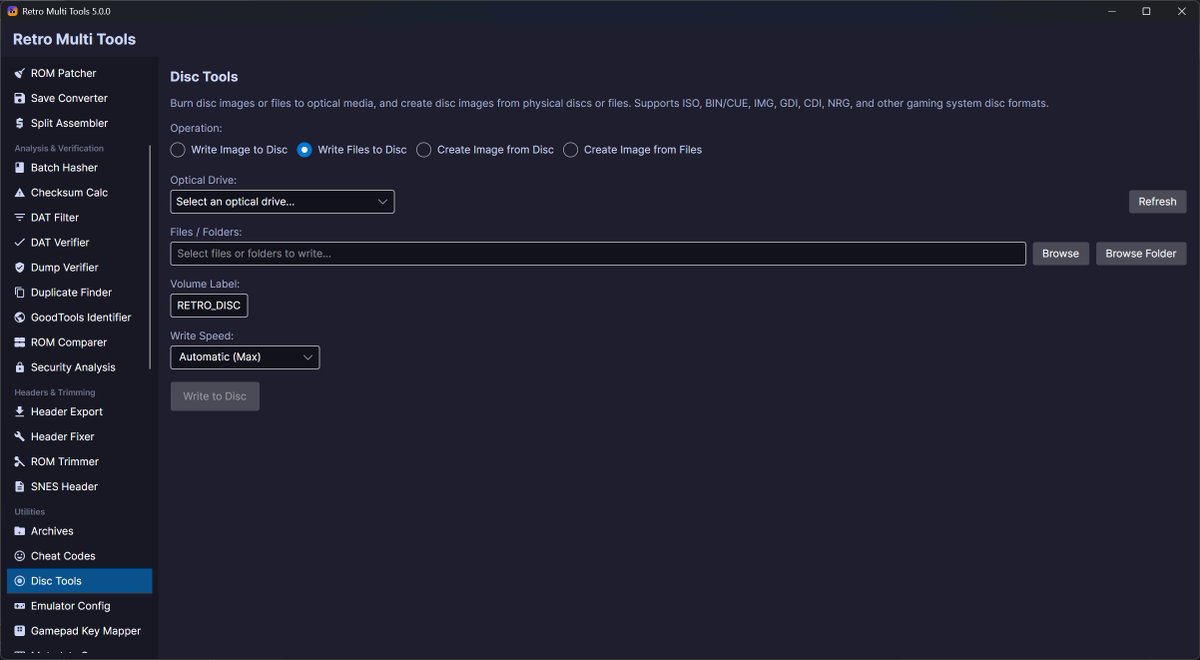Click the Gamepad Key Mapper icon
This screenshot has height=660, width=1200.
click(20, 631)
